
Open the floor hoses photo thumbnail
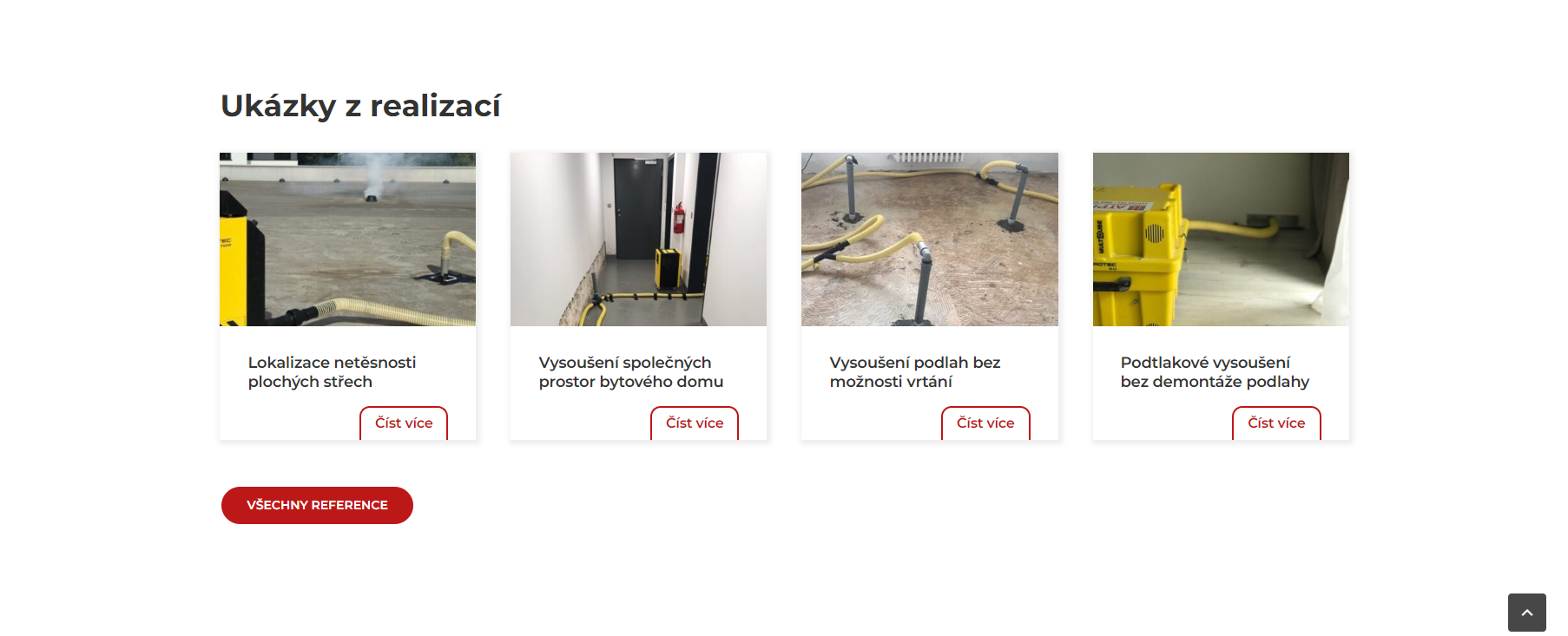930,239
